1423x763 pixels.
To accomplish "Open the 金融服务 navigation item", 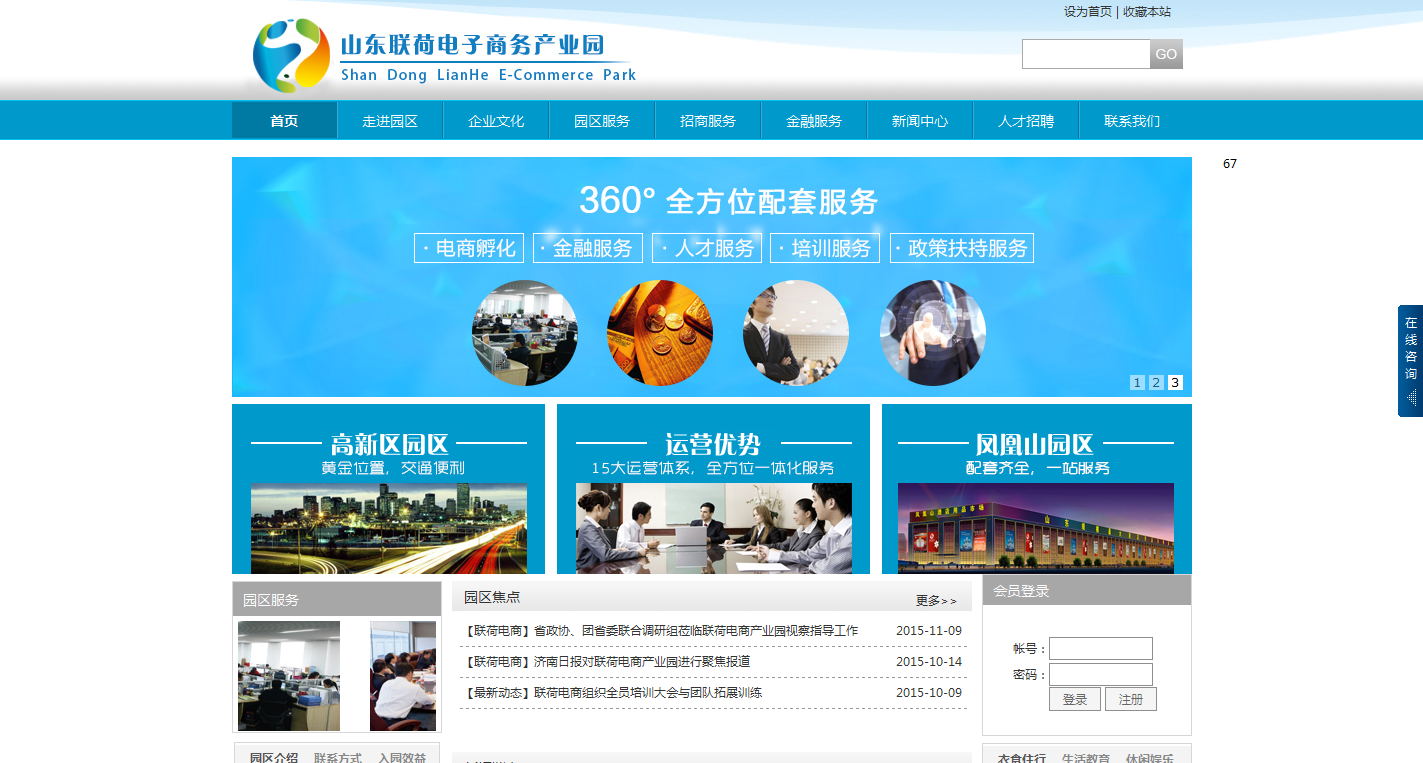I will click(814, 121).
